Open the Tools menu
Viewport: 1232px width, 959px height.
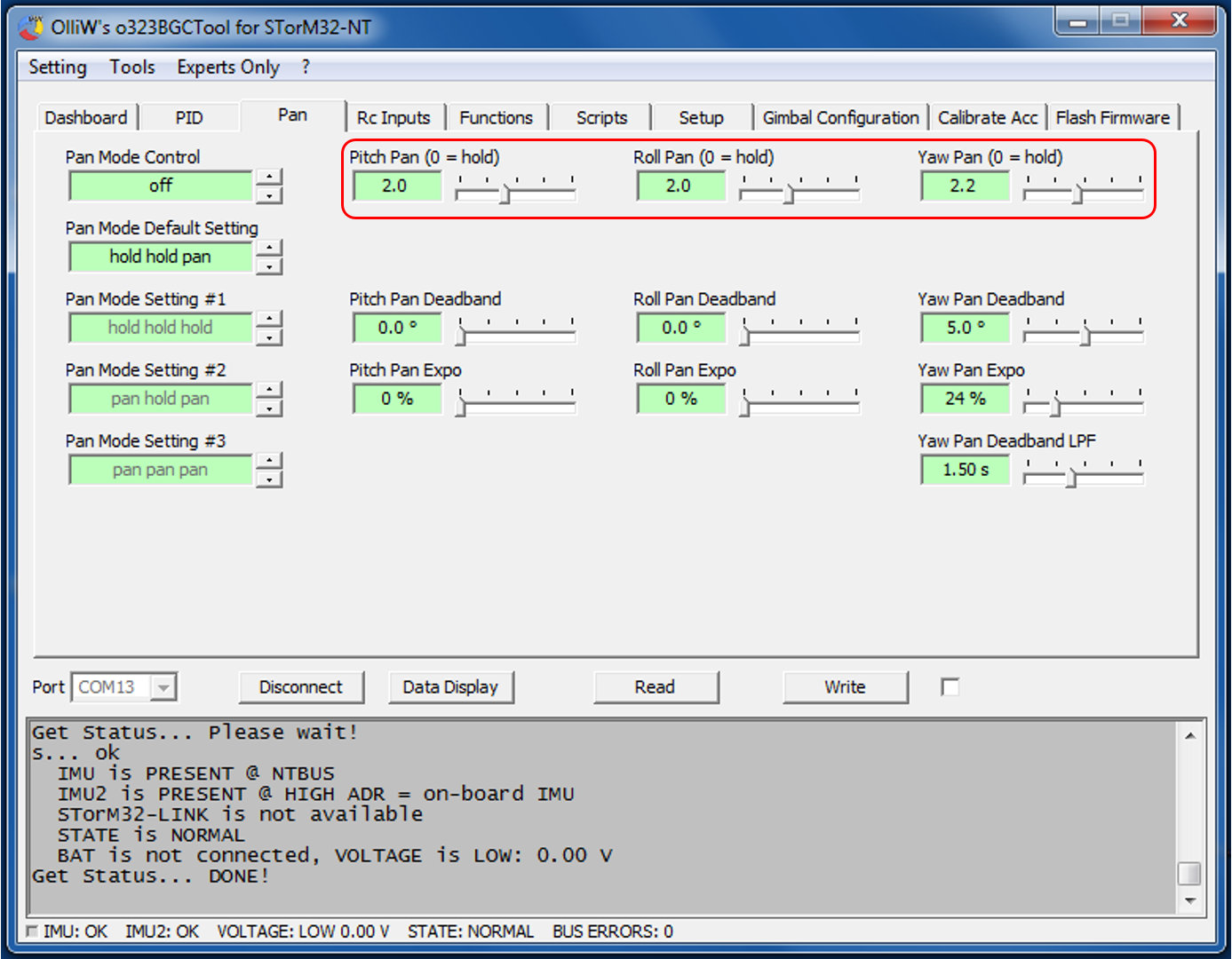(131, 67)
